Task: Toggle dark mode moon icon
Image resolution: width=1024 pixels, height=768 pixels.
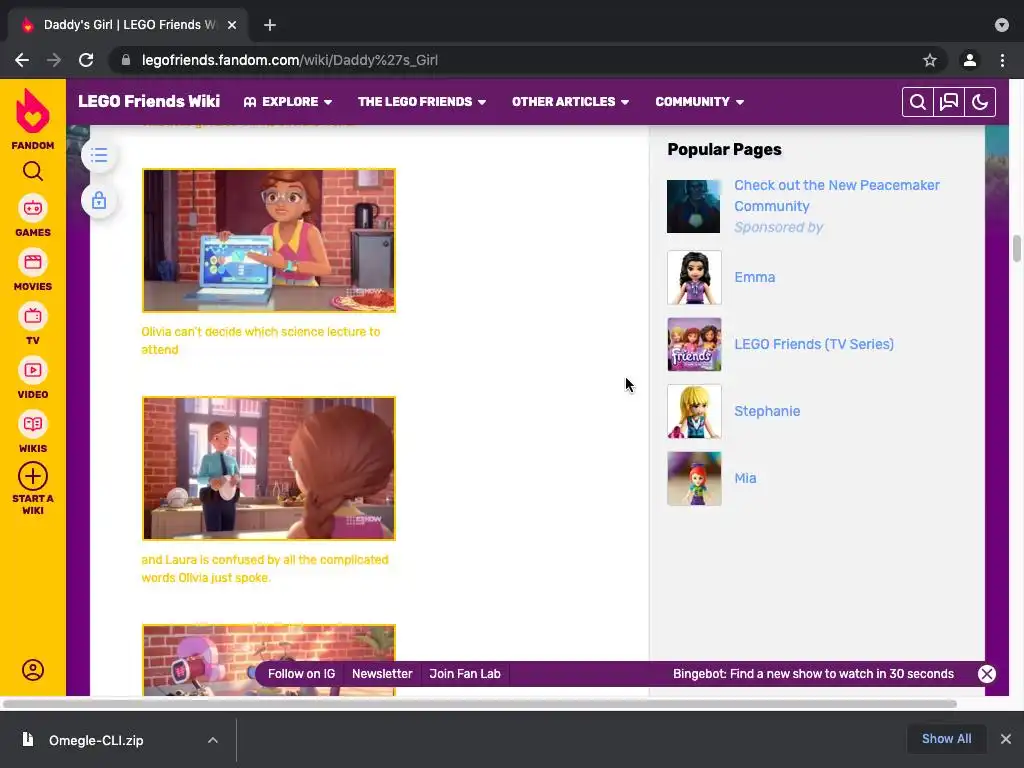Action: pos(980,102)
